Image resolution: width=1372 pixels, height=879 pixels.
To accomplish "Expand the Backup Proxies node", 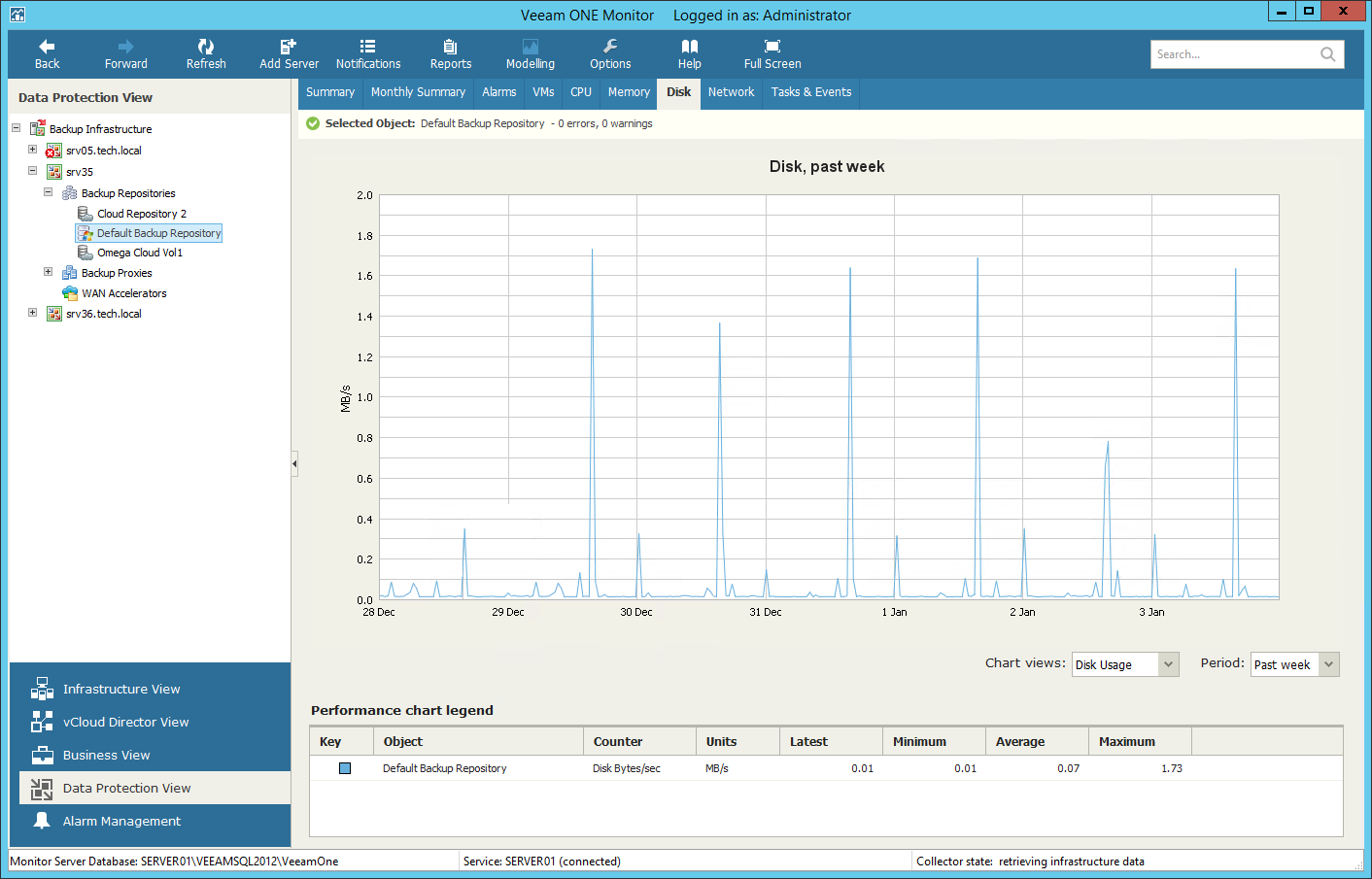I will click(48, 272).
